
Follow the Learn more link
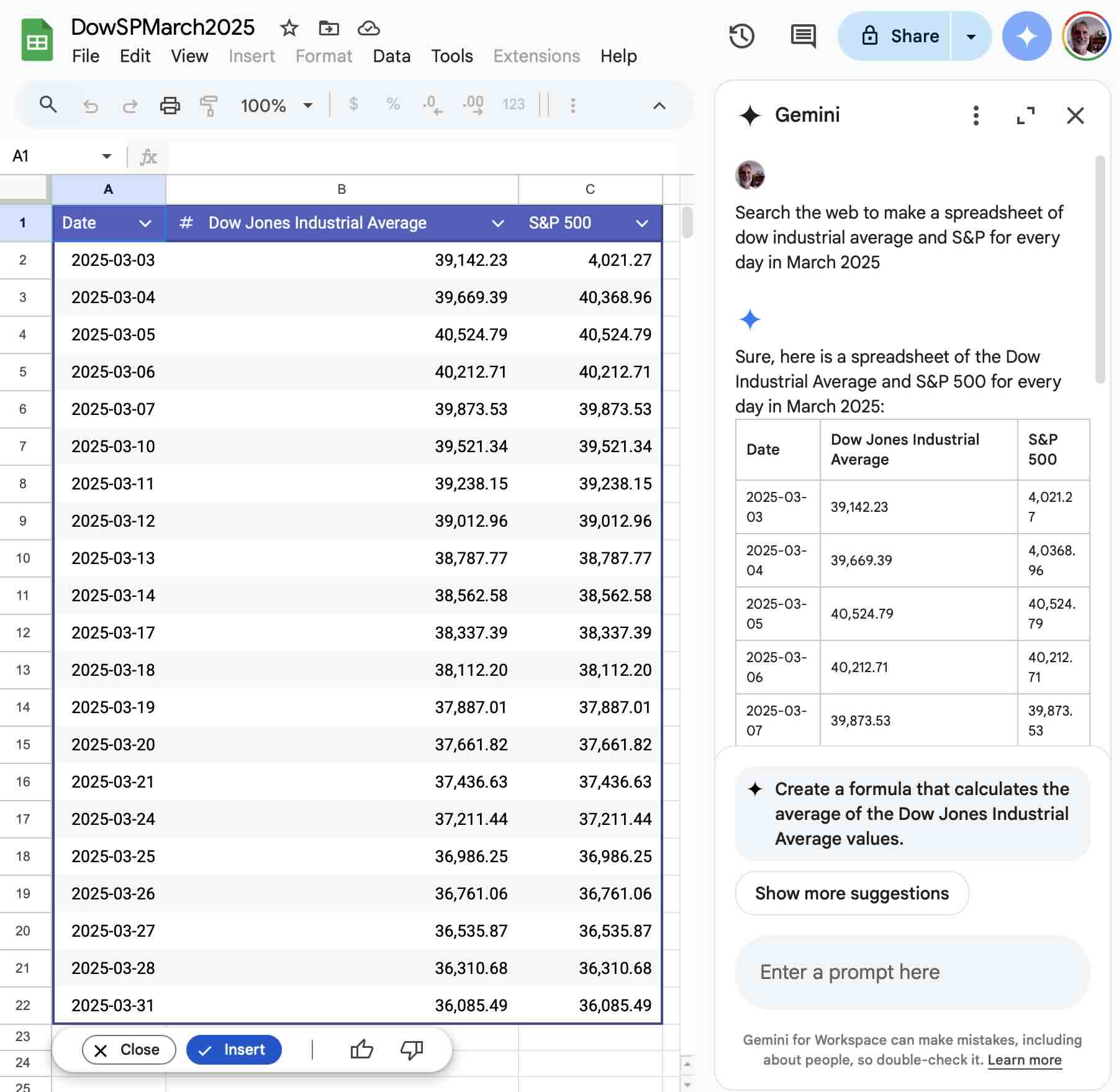pyautogui.click(x=1025, y=1060)
